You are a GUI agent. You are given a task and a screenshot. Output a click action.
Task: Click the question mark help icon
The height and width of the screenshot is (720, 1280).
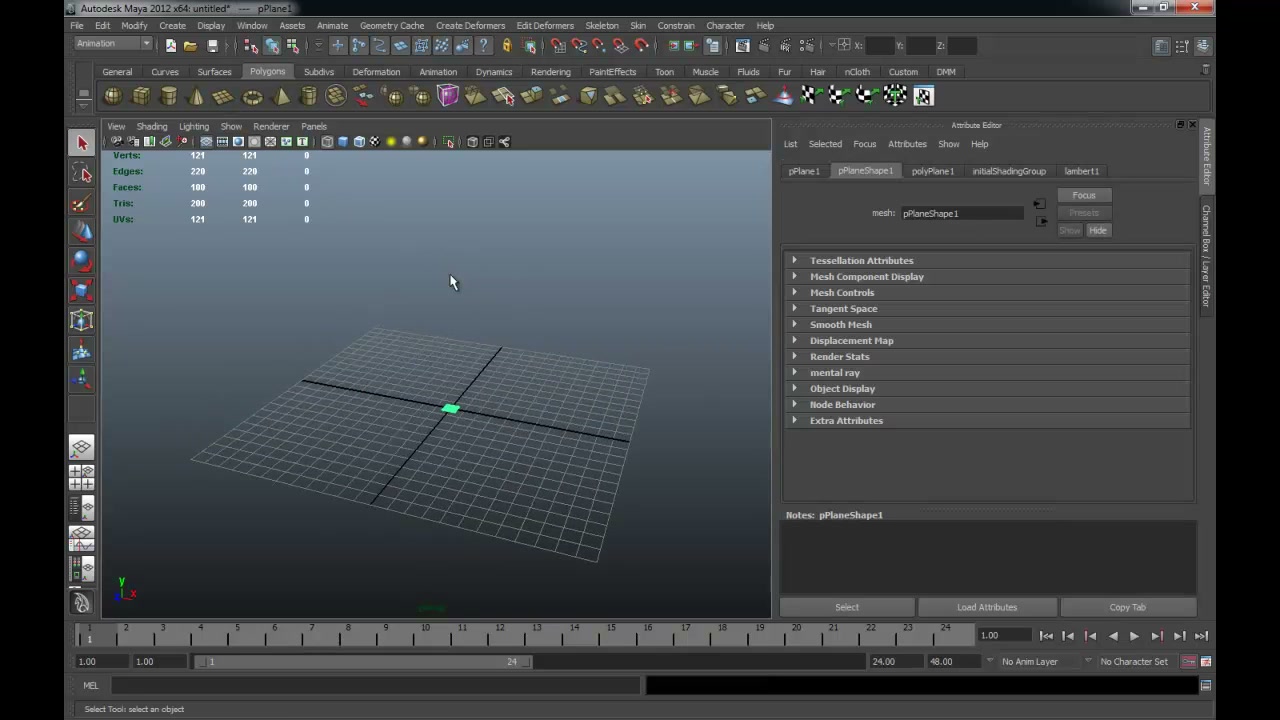point(484,45)
